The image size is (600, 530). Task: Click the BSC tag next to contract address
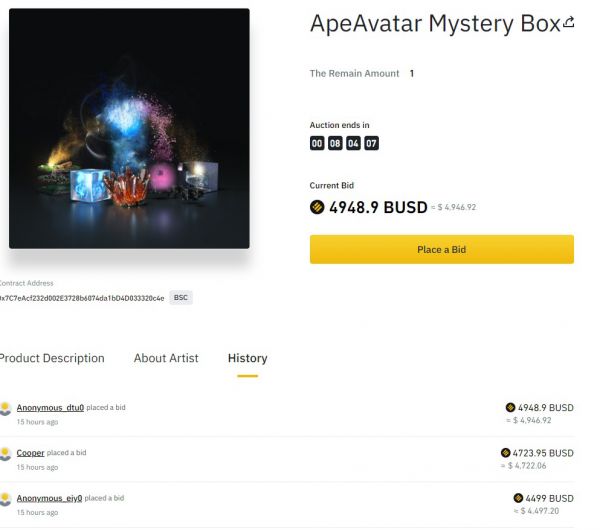coord(181,298)
